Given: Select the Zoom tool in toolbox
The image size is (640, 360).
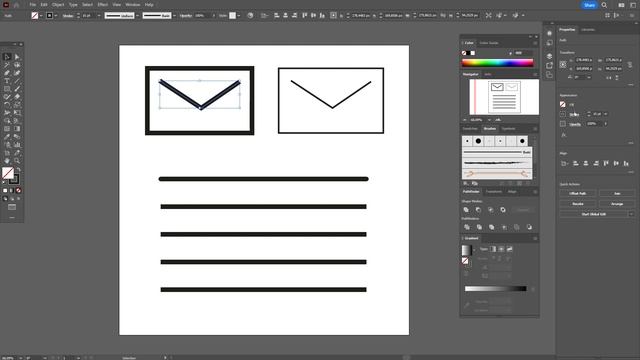Looking at the screenshot, I should 17,161.
